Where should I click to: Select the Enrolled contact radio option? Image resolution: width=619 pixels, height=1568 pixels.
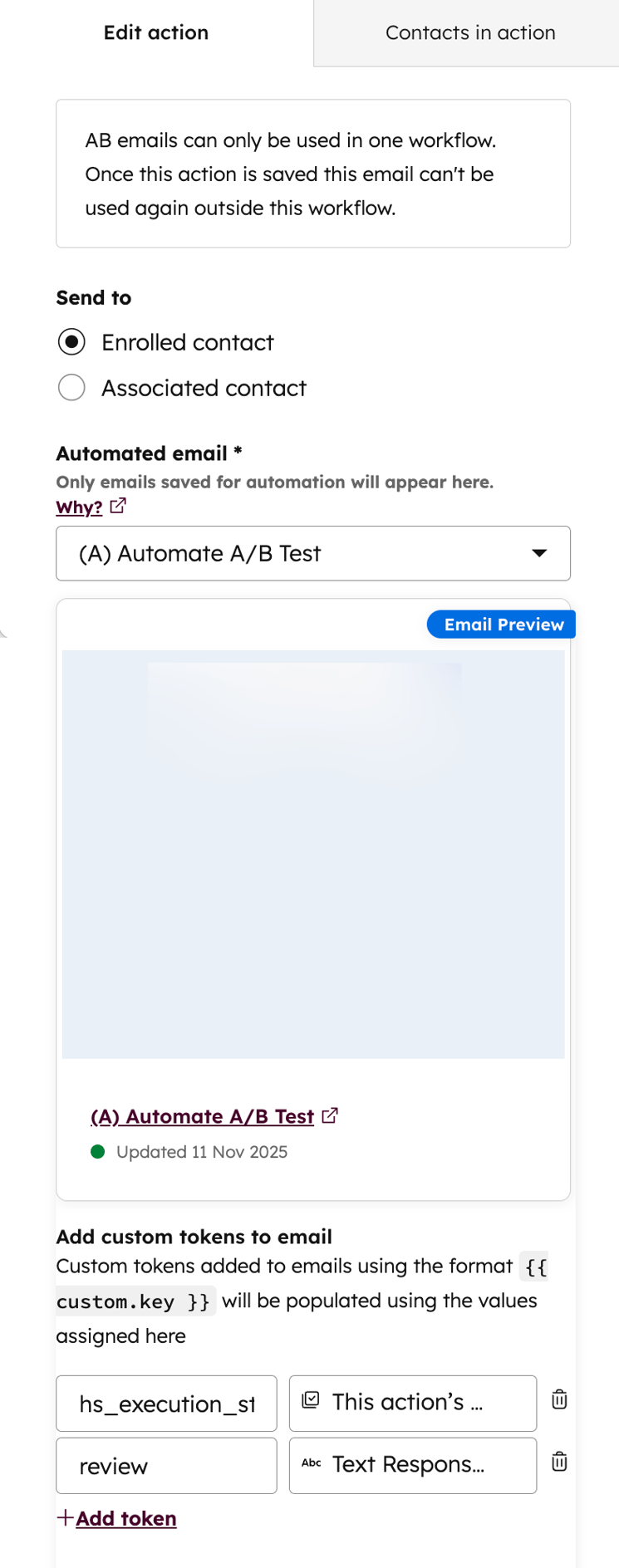click(x=72, y=342)
